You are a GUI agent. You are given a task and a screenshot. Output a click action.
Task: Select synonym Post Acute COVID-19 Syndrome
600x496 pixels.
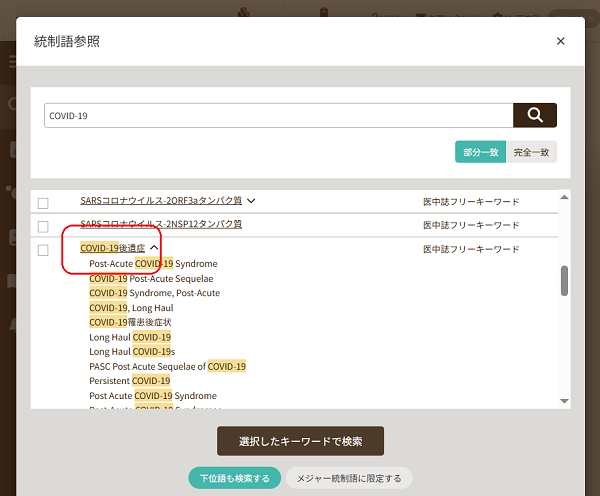(153, 396)
